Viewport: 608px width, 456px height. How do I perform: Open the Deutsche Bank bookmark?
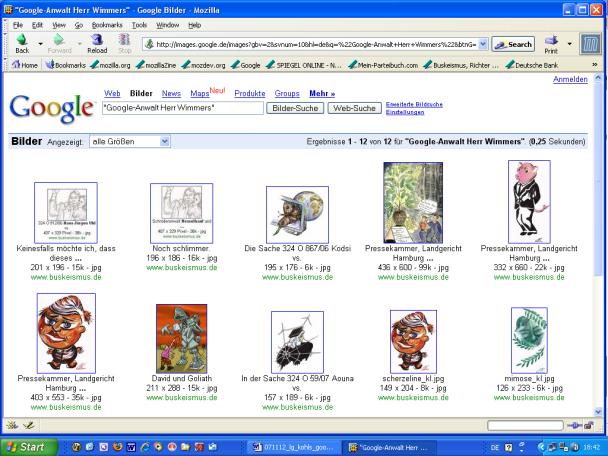coord(532,65)
